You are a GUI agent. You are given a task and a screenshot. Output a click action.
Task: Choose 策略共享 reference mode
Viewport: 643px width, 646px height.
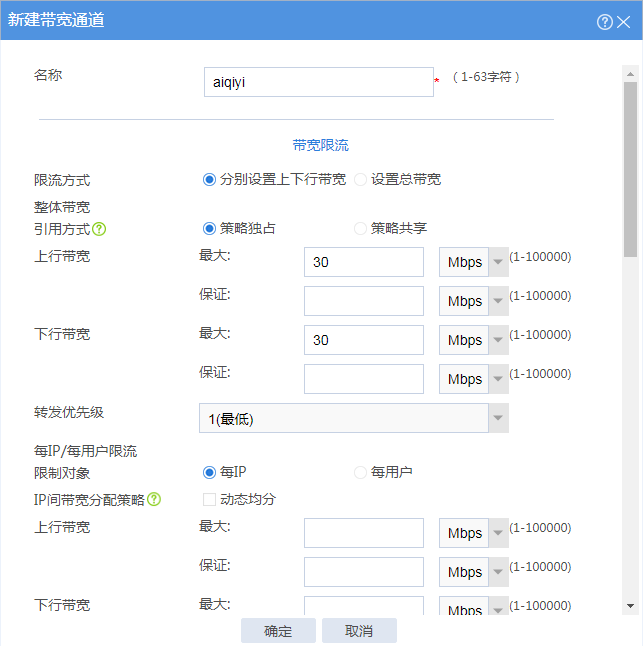tap(361, 228)
